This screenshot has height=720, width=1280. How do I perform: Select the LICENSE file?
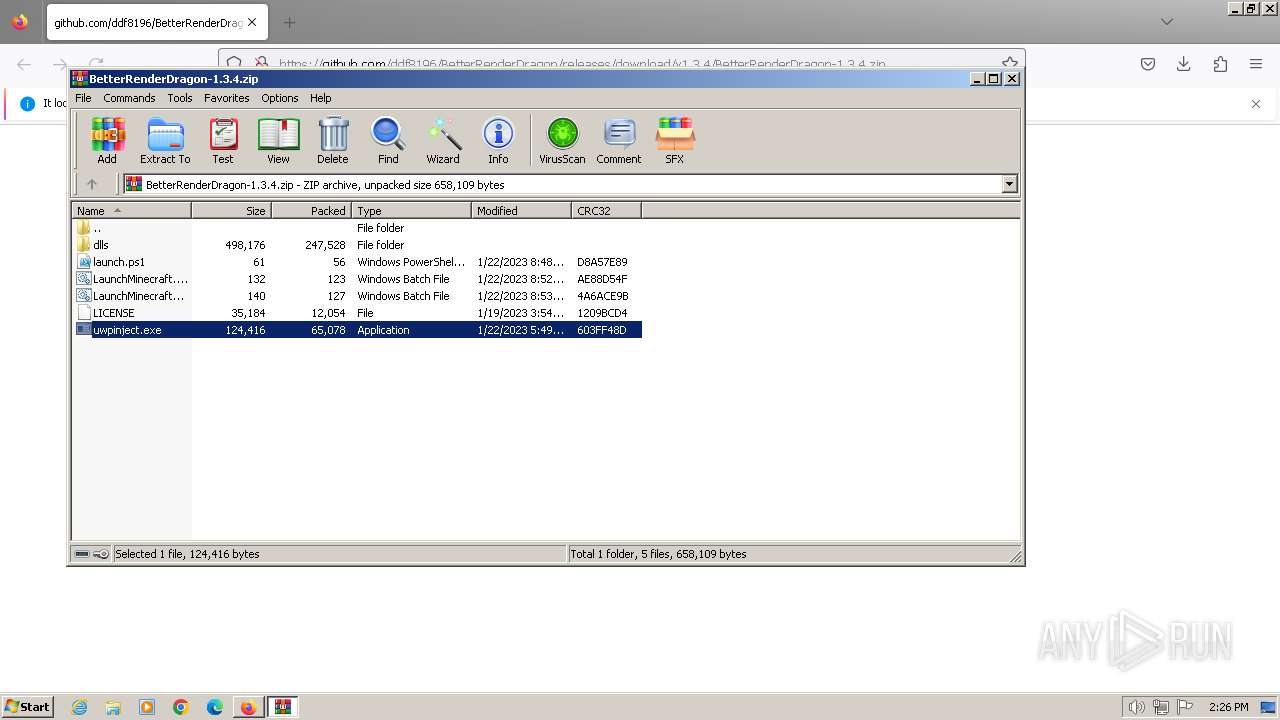click(357, 313)
